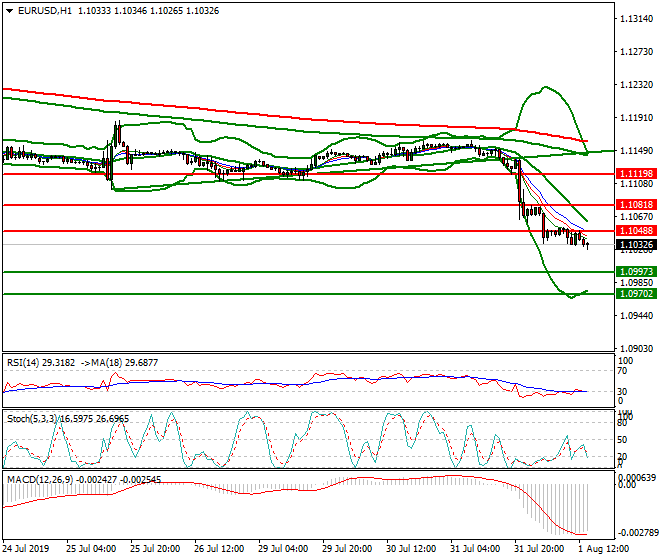Screen dimensions: 660x560
Task: Select the 31 Jul 04:00 time axis label
Action: point(475,549)
